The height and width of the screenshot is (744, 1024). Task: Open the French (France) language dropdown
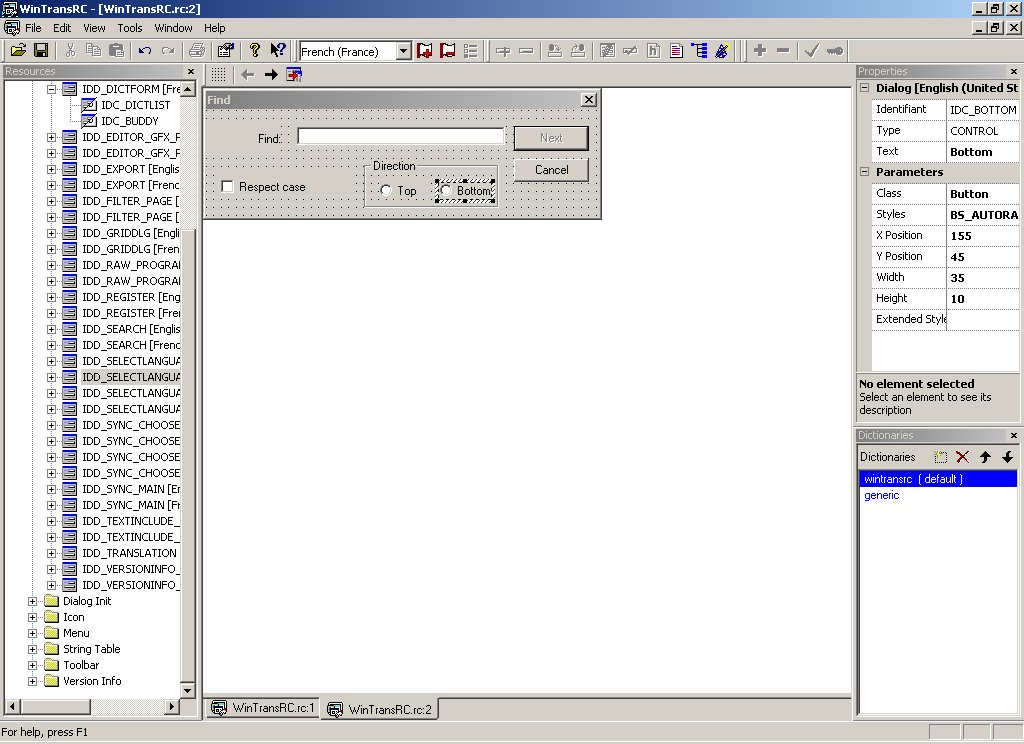click(x=403, y=51)
